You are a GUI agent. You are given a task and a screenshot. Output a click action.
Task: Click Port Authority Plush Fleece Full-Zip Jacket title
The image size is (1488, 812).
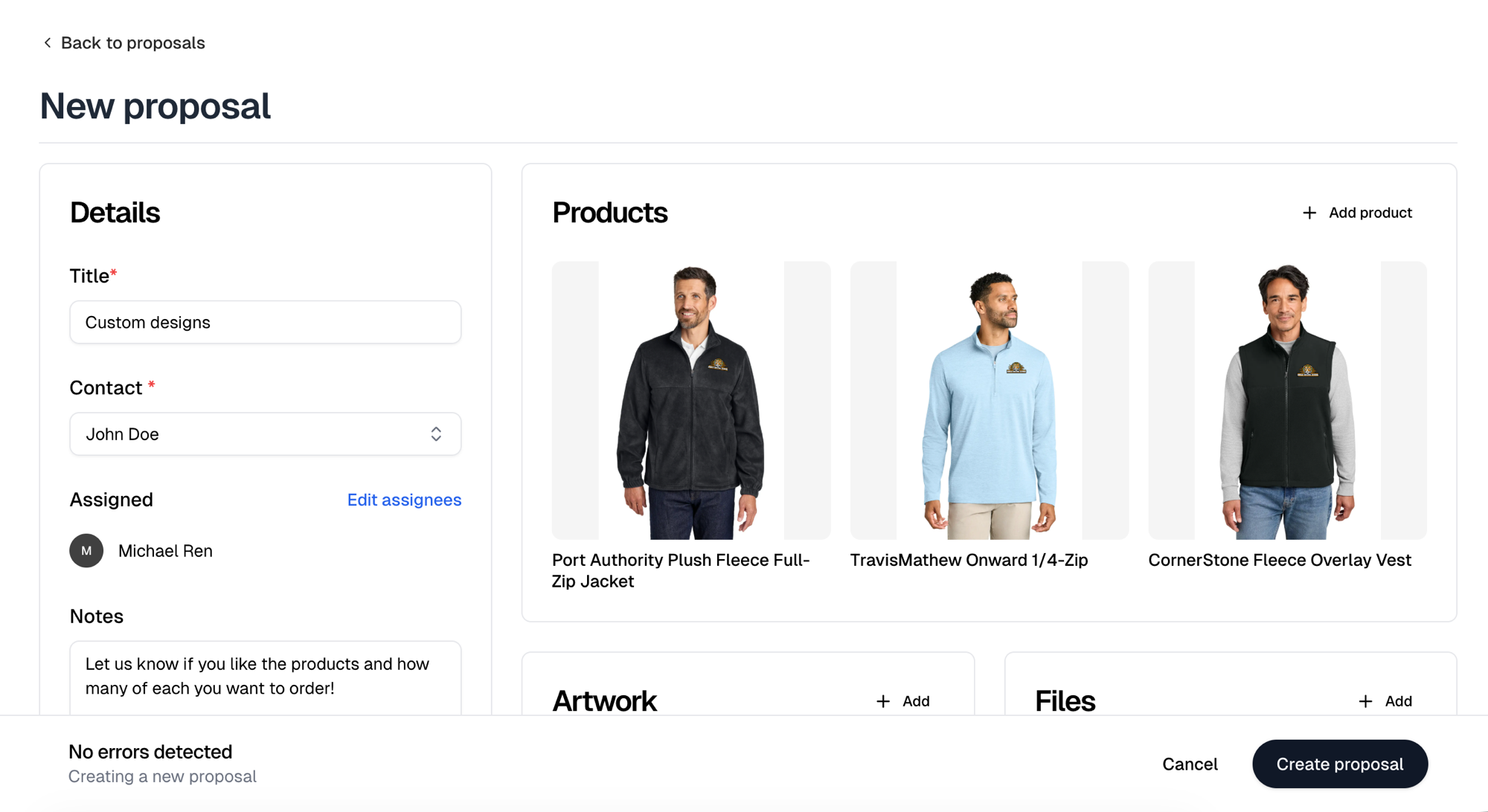[681, 570]
